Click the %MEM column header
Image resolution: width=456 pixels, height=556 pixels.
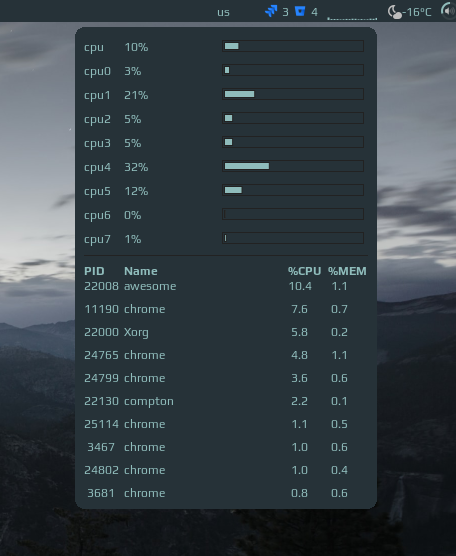347,271
